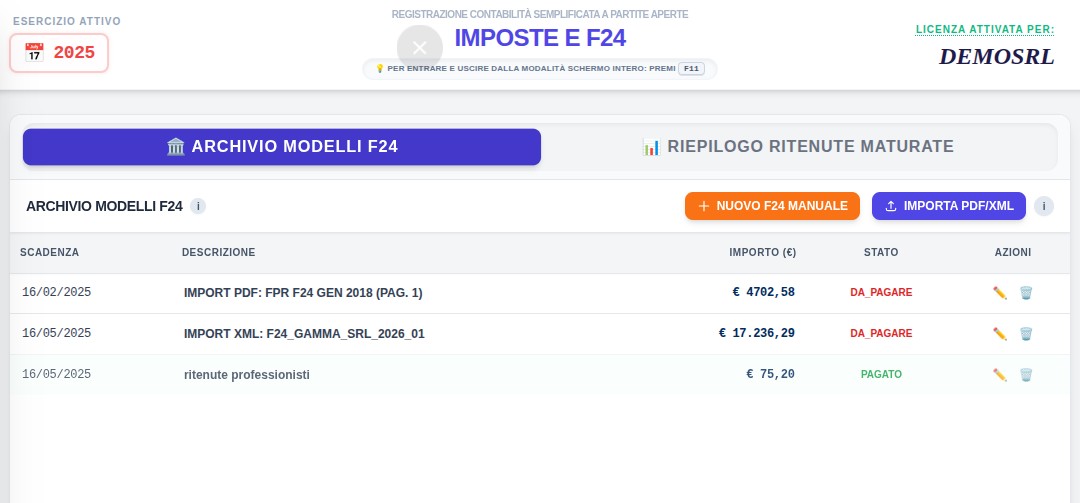
Task: Delete the ritenute professionisti entry
Action: 1025,375
